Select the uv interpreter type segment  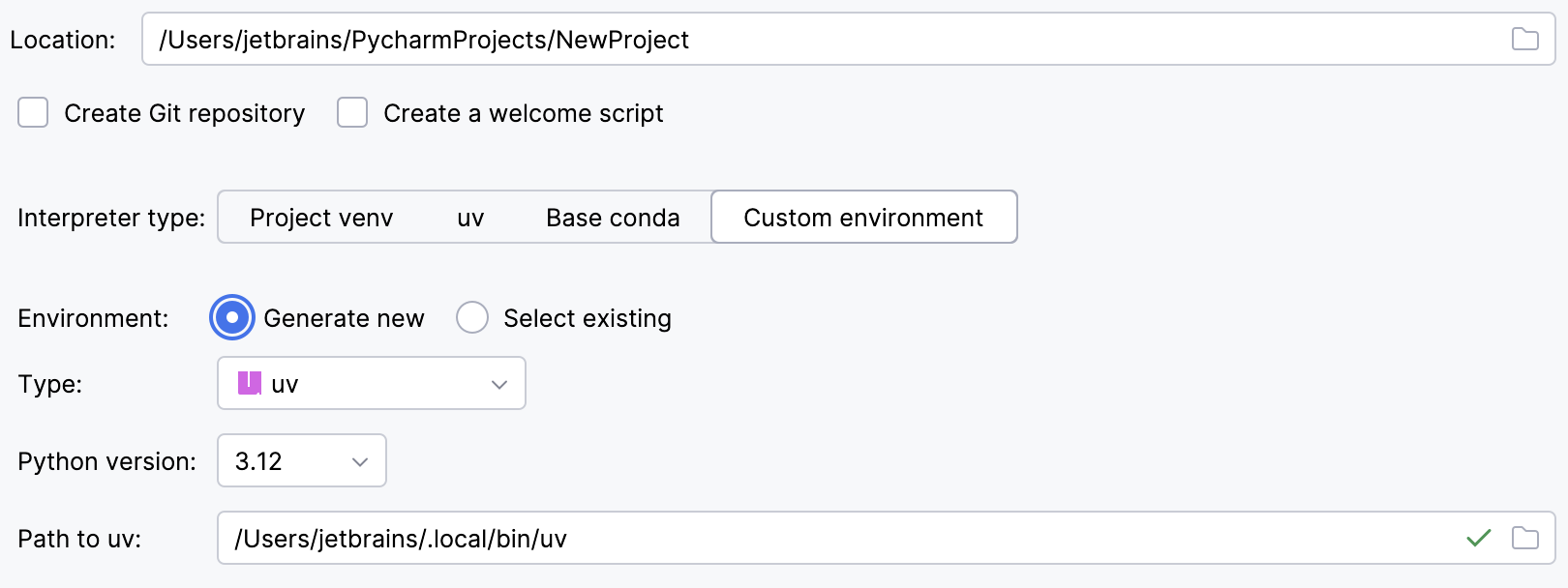click(x=470, y=218)
